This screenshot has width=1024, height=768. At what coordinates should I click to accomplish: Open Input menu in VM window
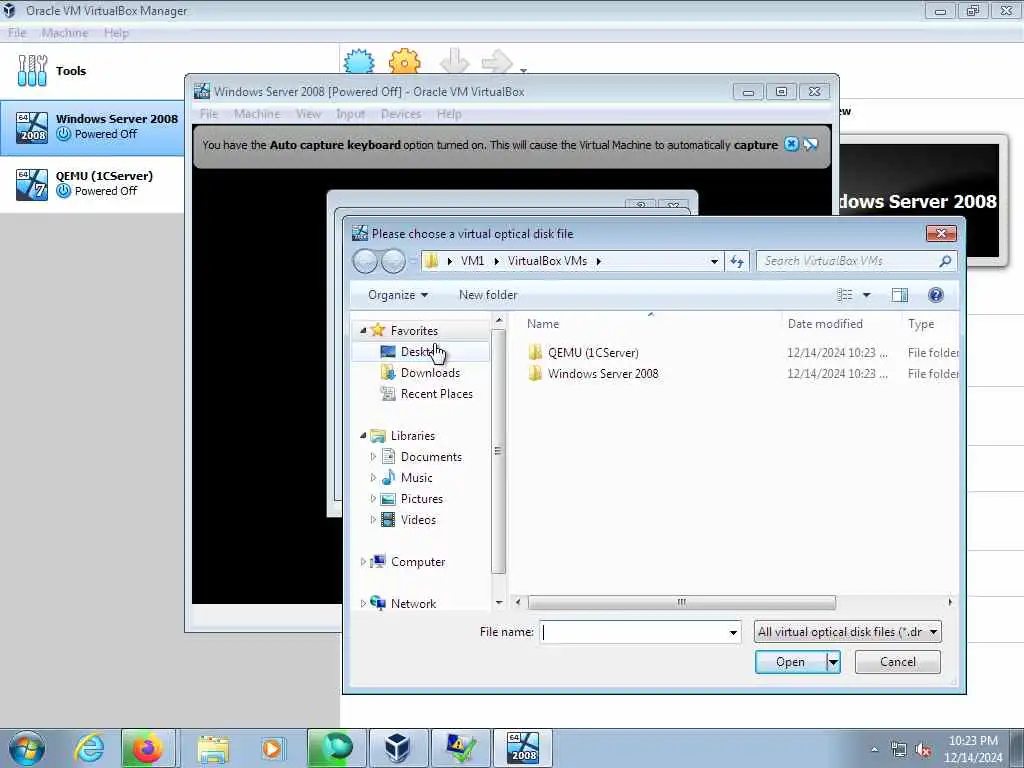[351, 114]
